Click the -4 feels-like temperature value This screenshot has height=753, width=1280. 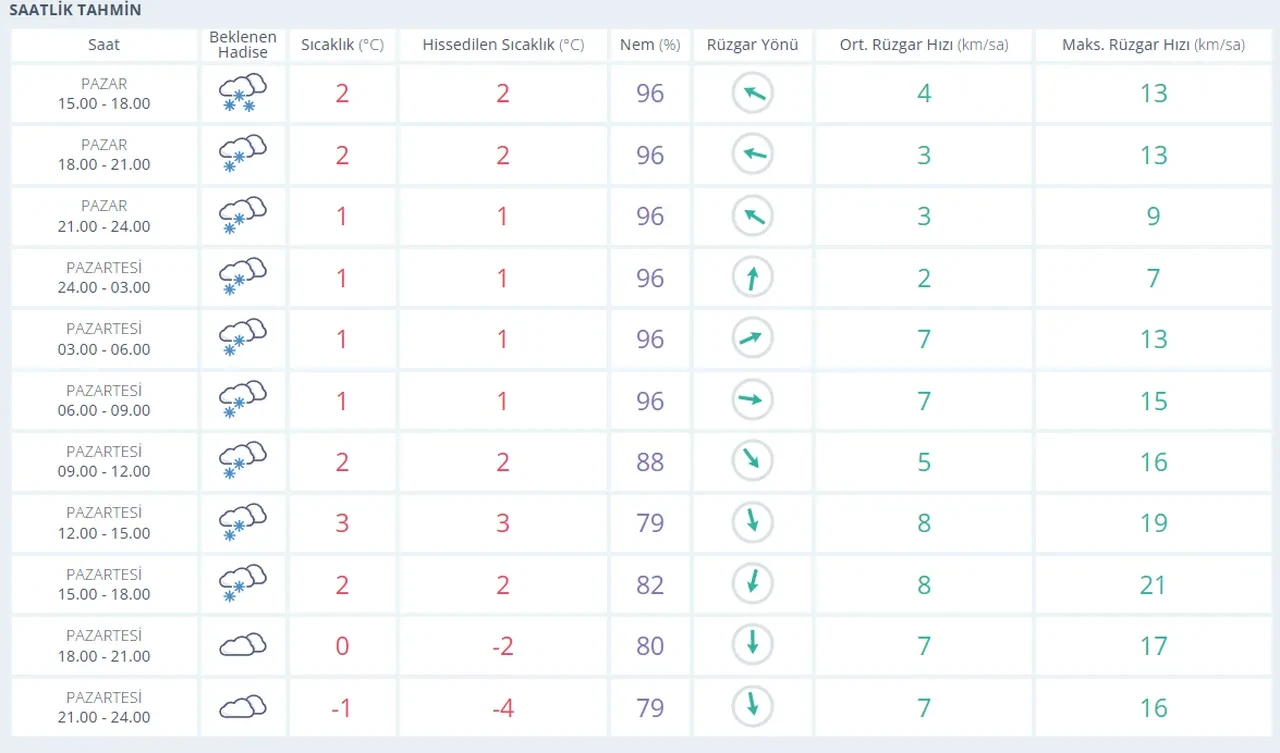tap(502, 707)
